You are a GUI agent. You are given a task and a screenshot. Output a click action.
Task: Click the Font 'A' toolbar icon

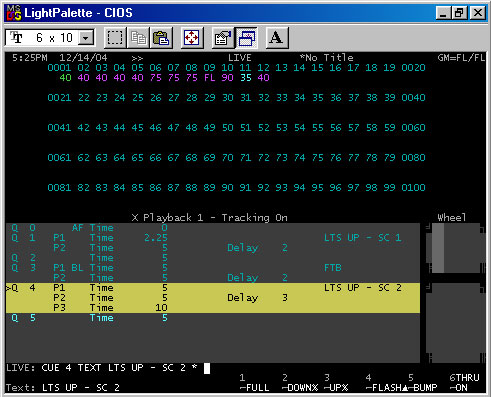[x=277, y=38]
